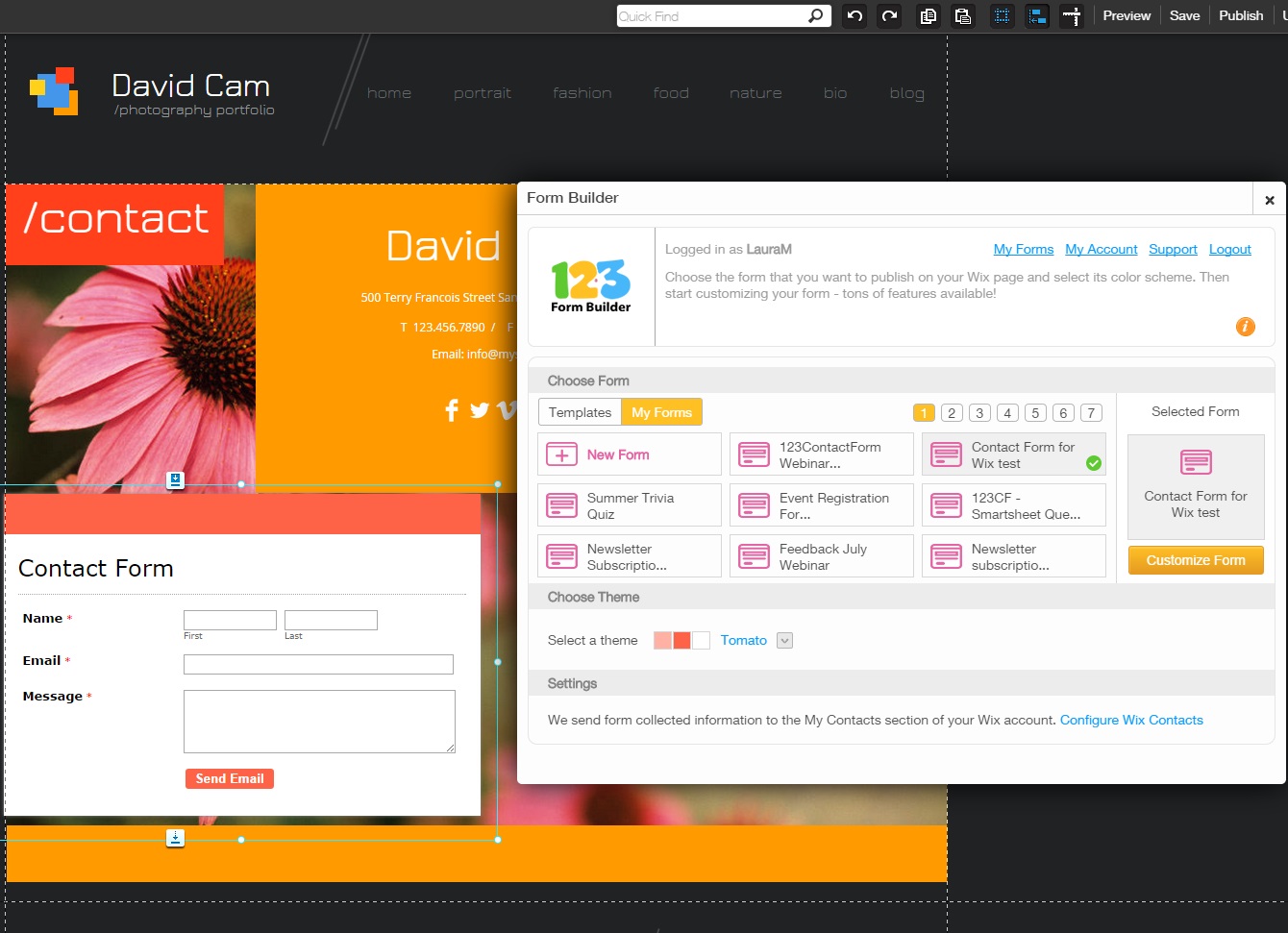
Task: Click the orange info icon in Form Builder
Action: 1245,327
